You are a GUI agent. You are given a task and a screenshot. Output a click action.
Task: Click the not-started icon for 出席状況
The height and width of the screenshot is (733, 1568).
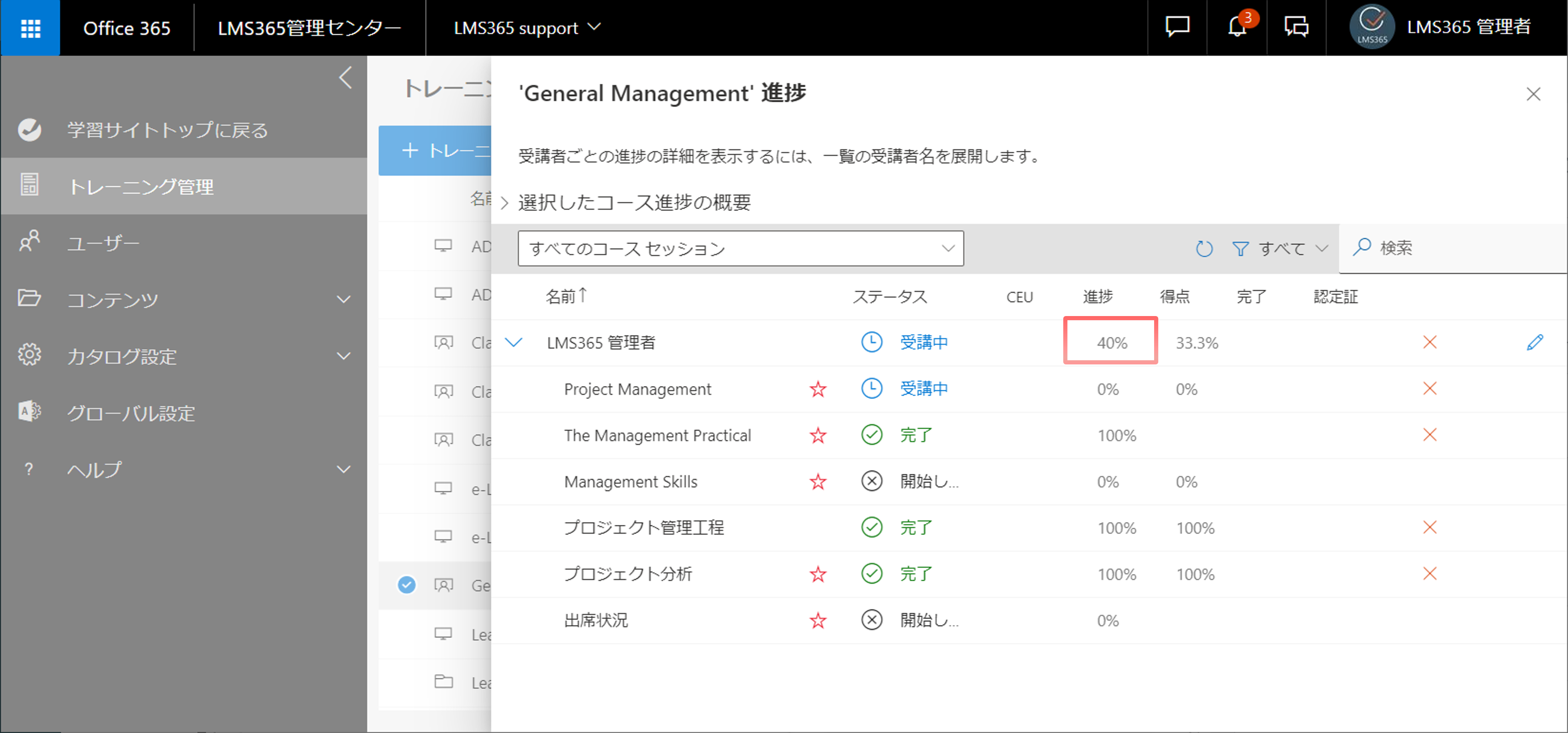pos(872,620)
